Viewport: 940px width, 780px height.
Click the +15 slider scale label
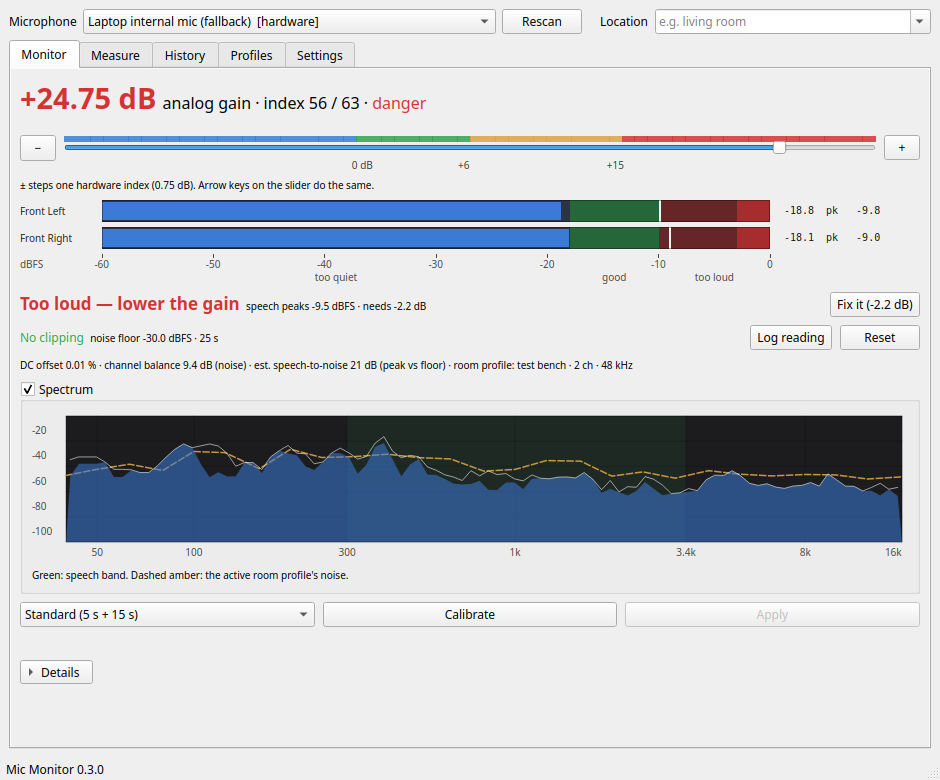point(615,165)
